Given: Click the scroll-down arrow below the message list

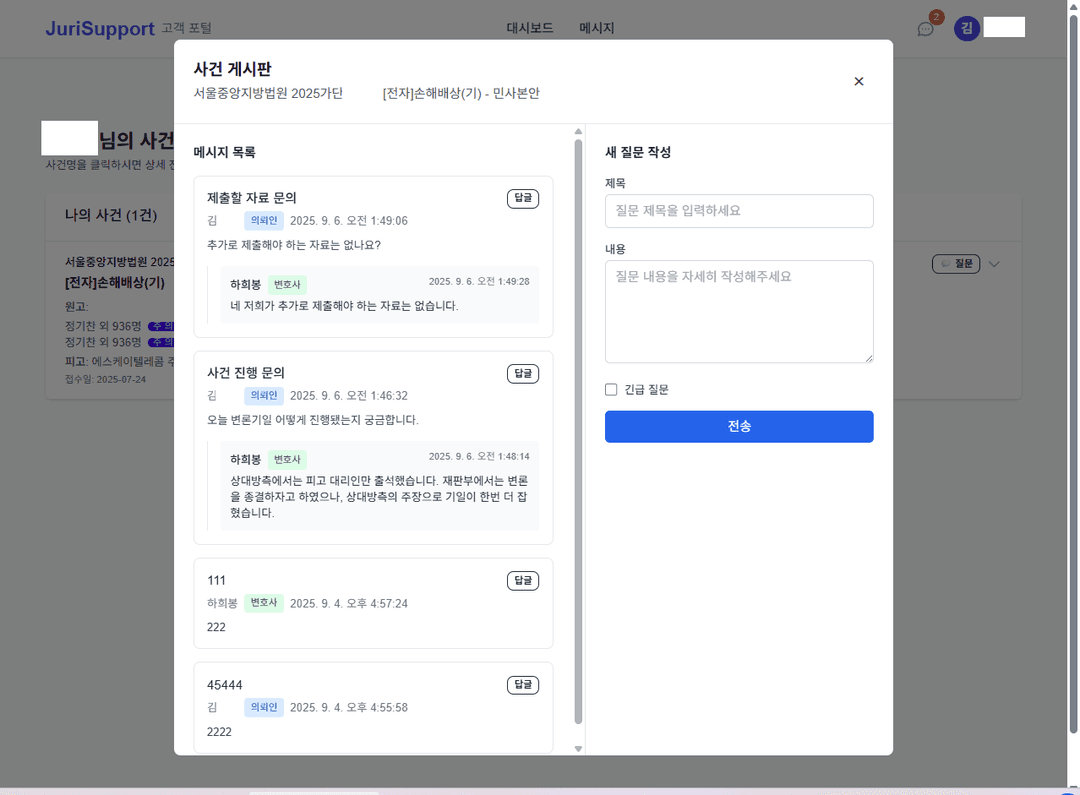Looking at the screenshot, I should tap(578, 747).
